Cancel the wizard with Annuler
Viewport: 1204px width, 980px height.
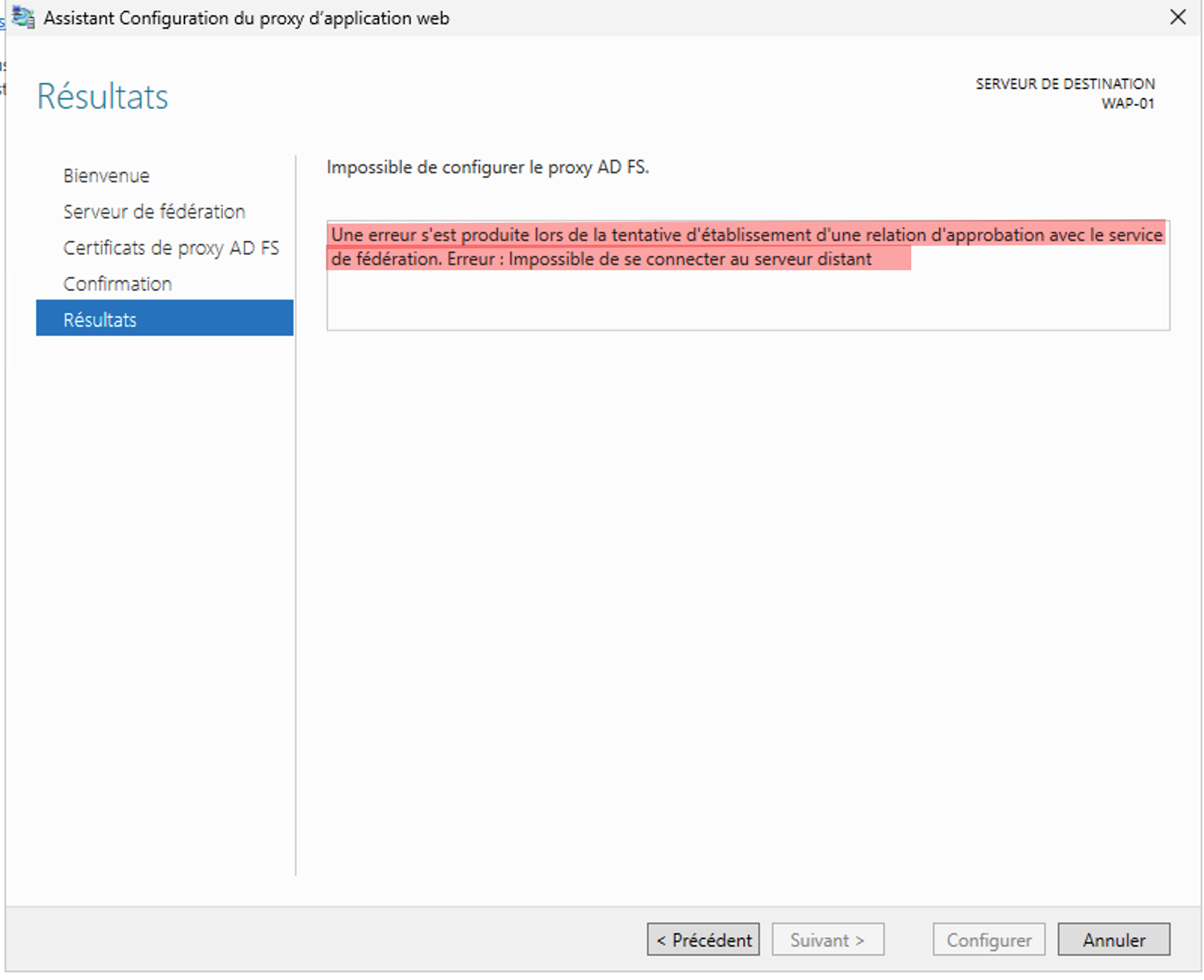[x=1113, y=939]
